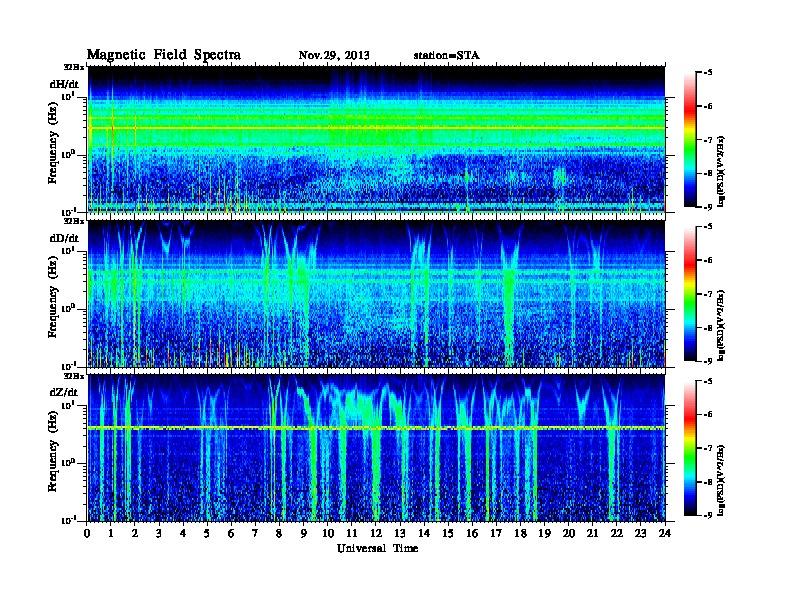The image size is (792, 612).
Task: Click the PSD units label beside dZ/dt color bar
Action: coord(721,480)
